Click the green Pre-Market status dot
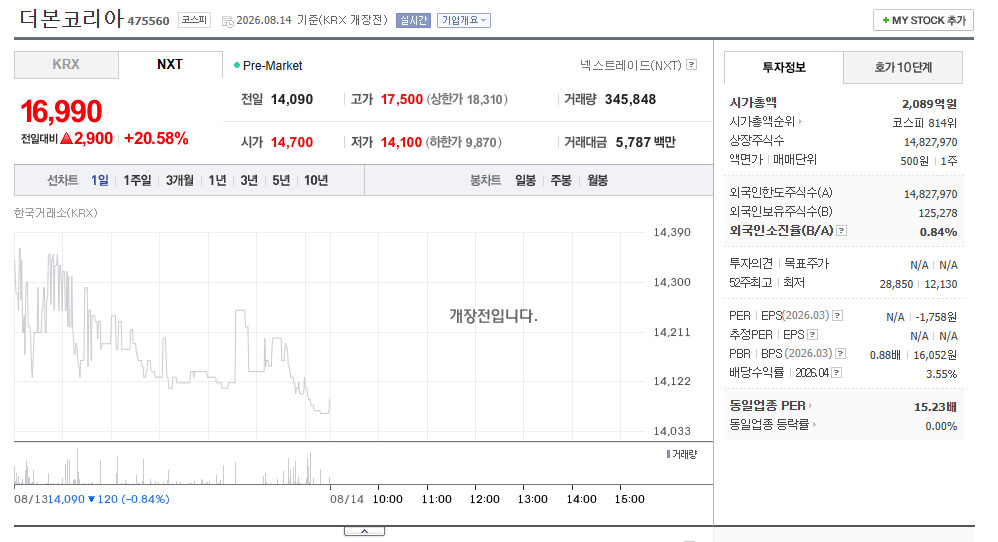The width and height of the screenshot is (998, 542). 237,66
